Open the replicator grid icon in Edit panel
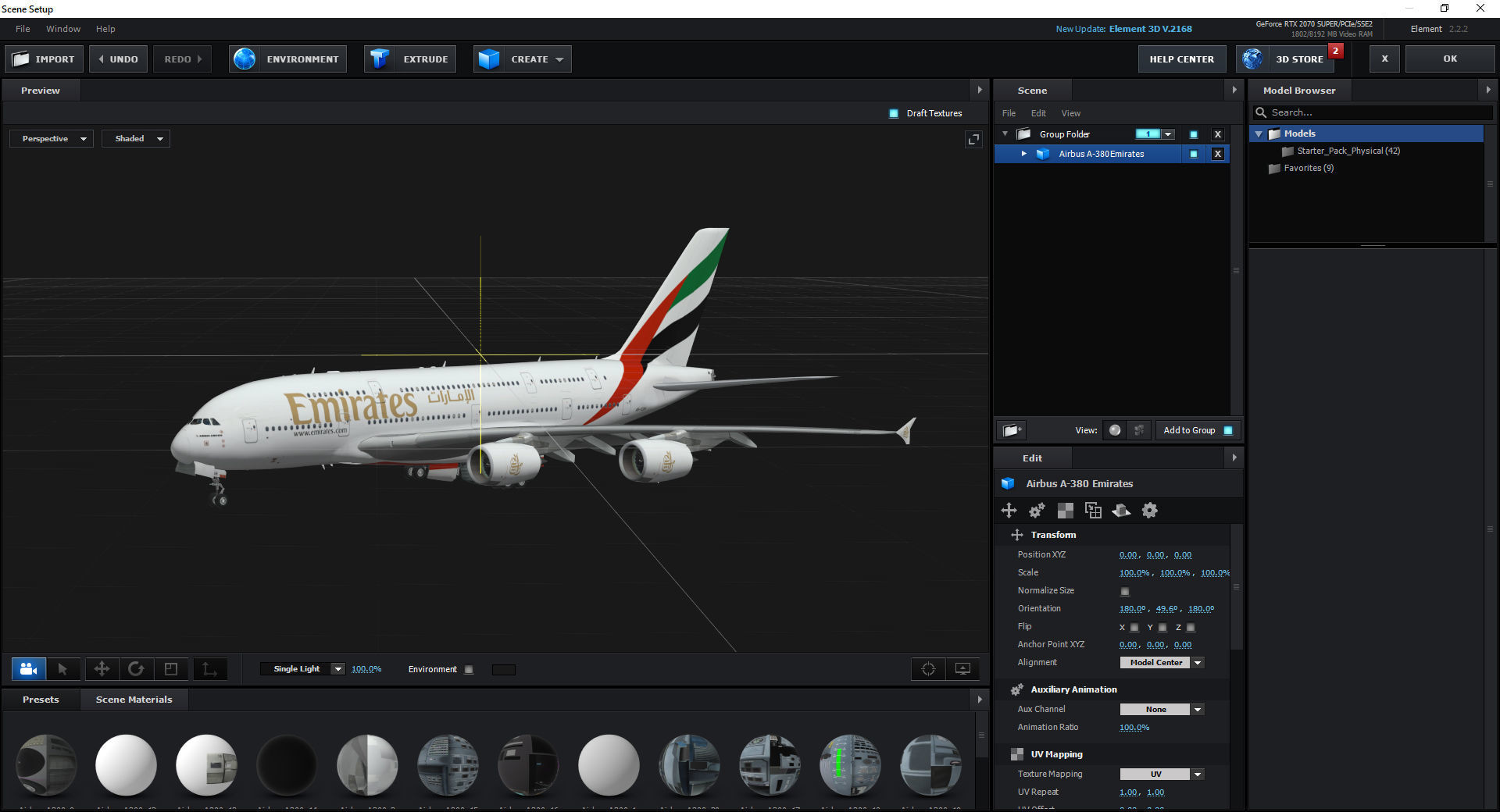The height and width of the screenshot is (812, 1500). (1093, 511)
